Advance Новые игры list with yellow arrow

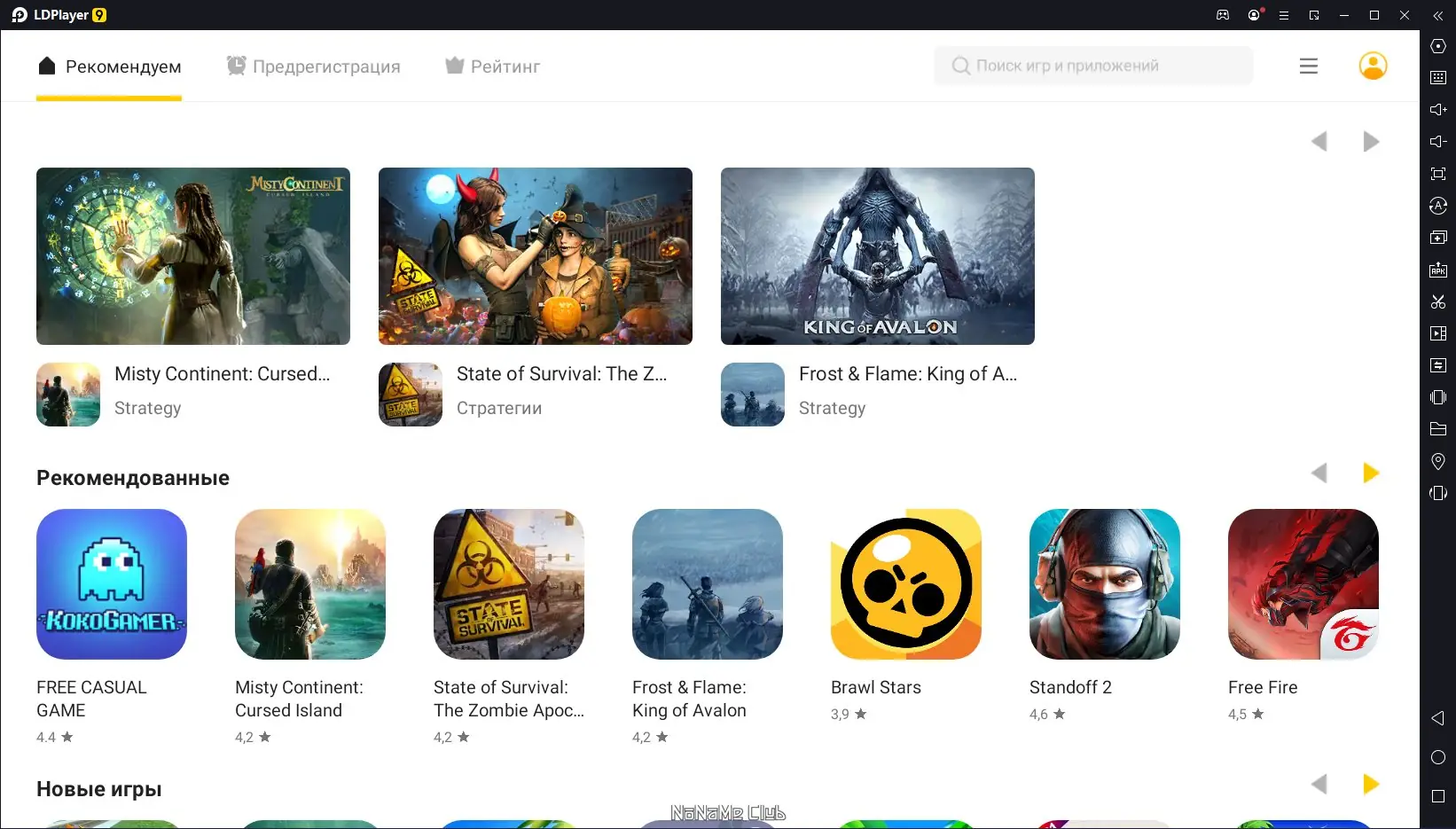pyautogui.click(x=1371, y=784)
